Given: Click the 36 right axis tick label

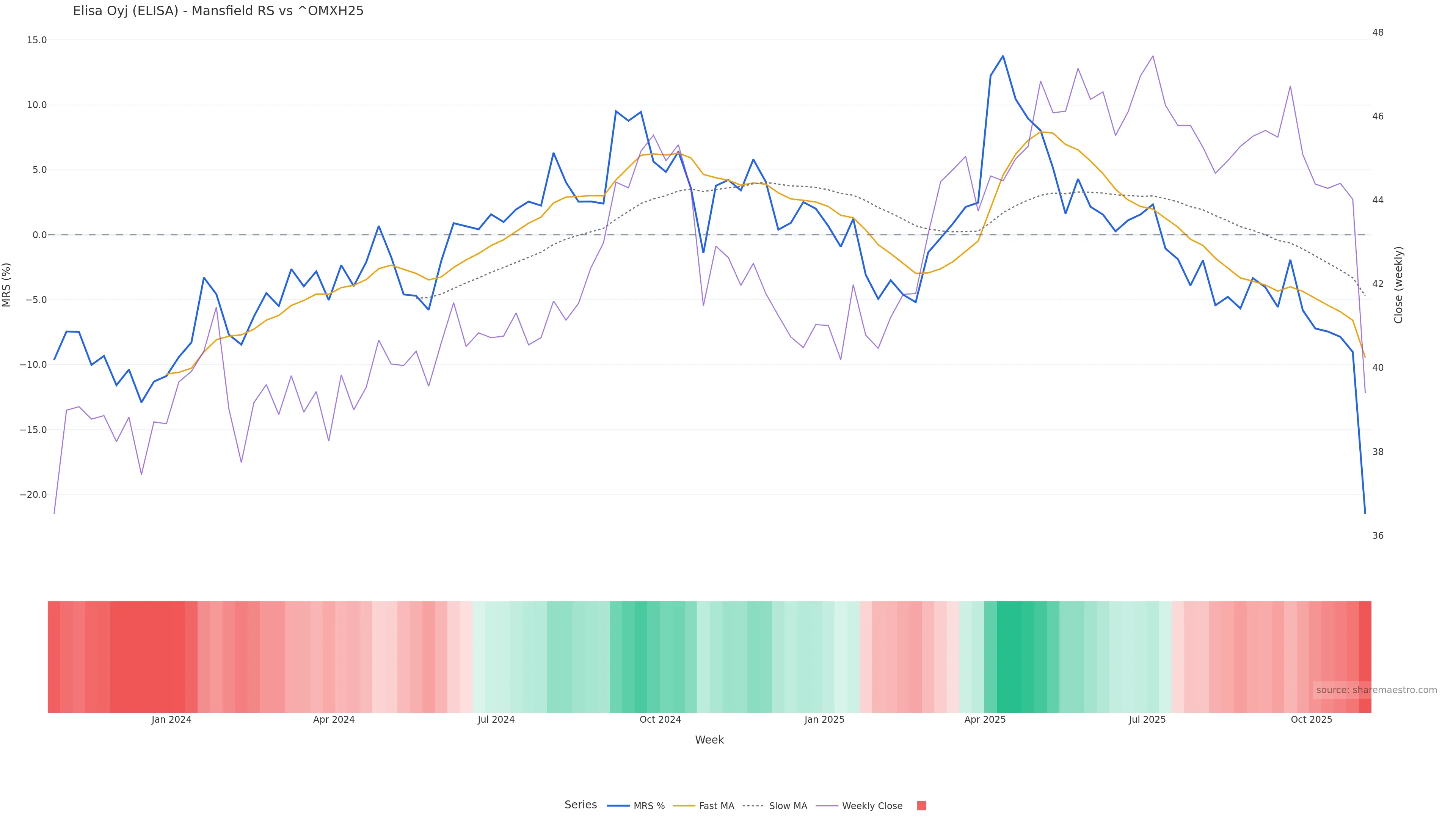Looking at the screenshot, I should 1378,535.
